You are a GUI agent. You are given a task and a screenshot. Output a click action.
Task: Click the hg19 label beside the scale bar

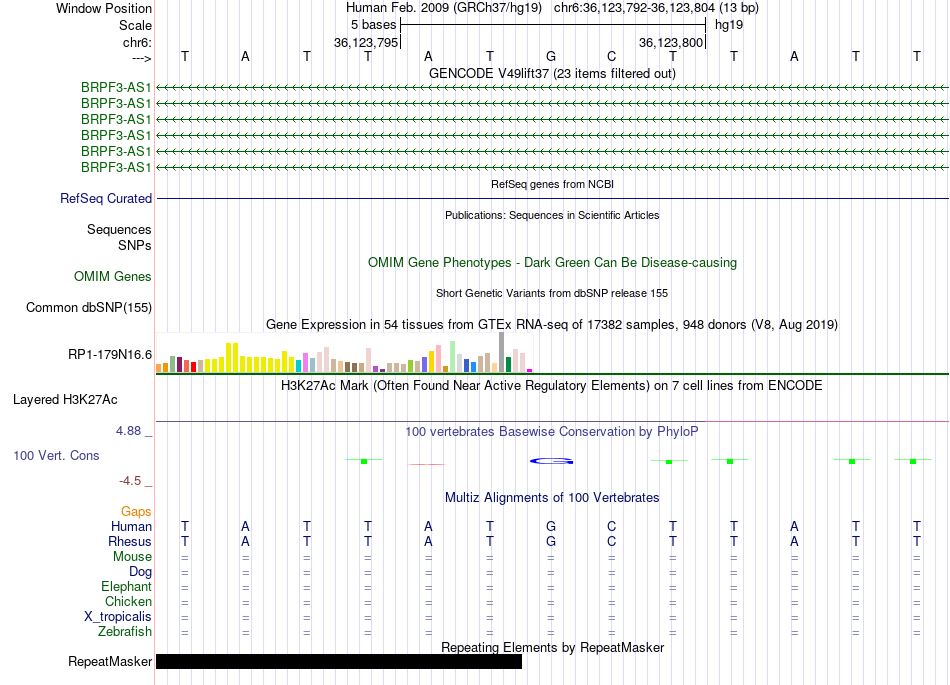click(729, 25)
